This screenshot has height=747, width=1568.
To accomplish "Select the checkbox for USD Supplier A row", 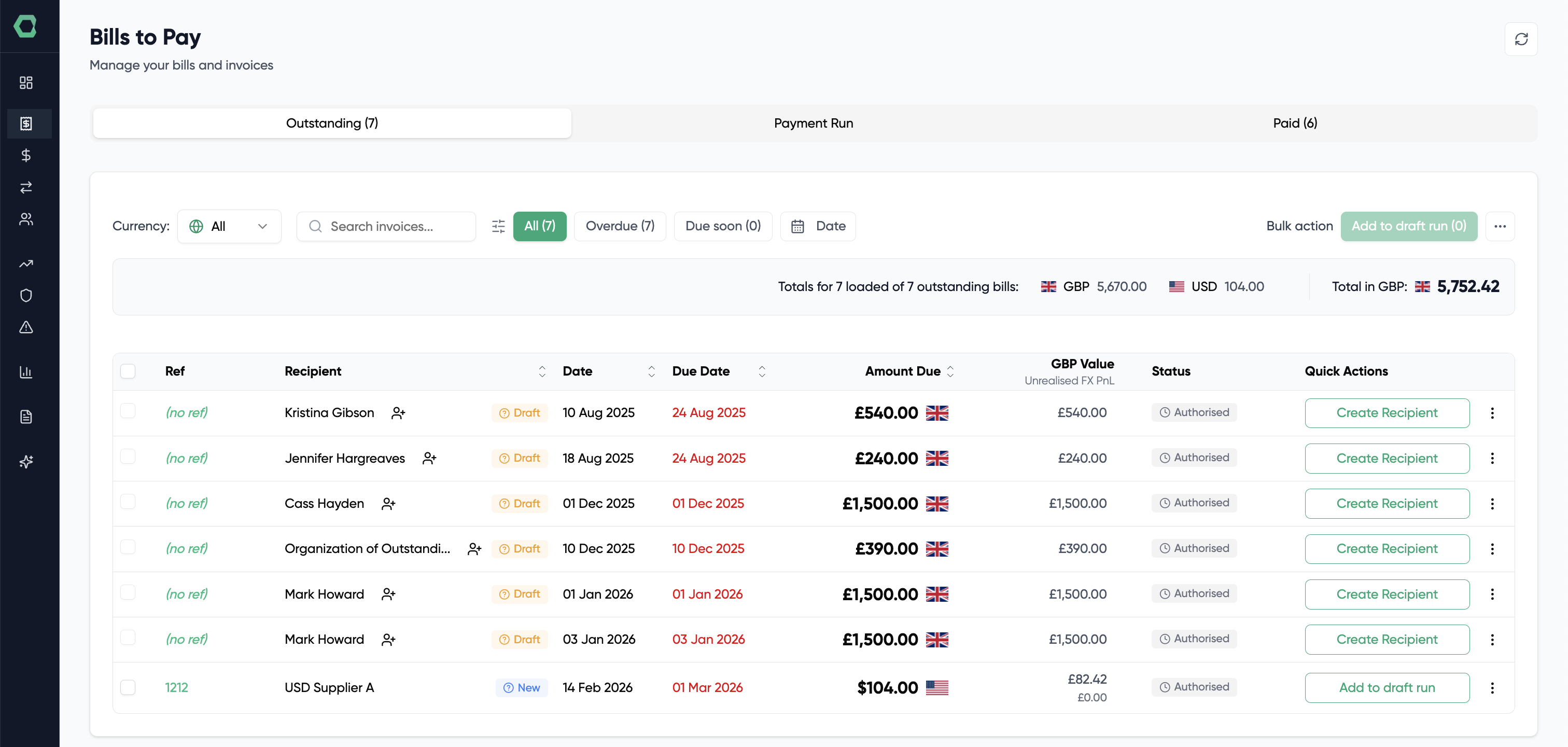I will coord(129,687).
